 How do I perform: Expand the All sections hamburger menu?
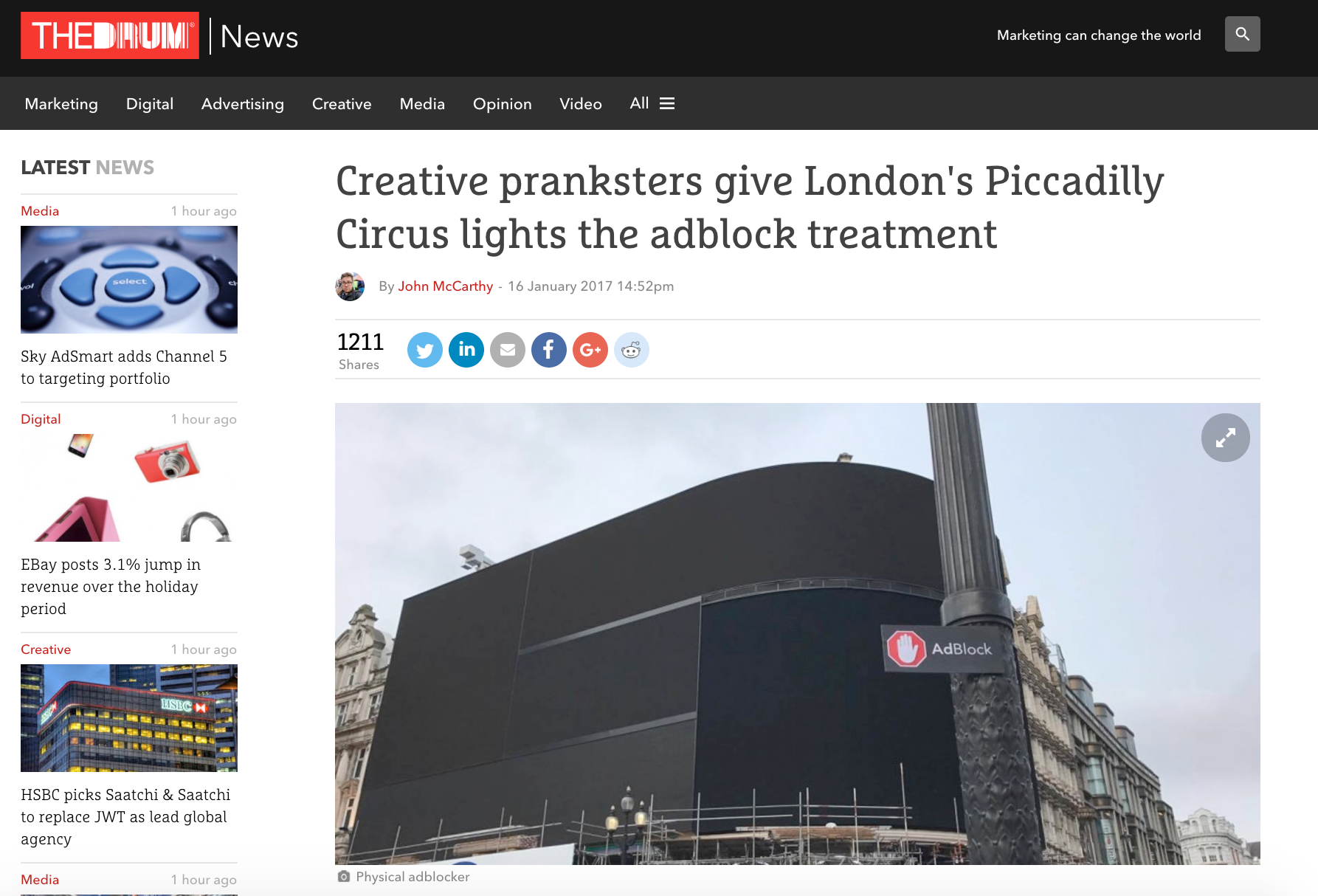point(652,103)
